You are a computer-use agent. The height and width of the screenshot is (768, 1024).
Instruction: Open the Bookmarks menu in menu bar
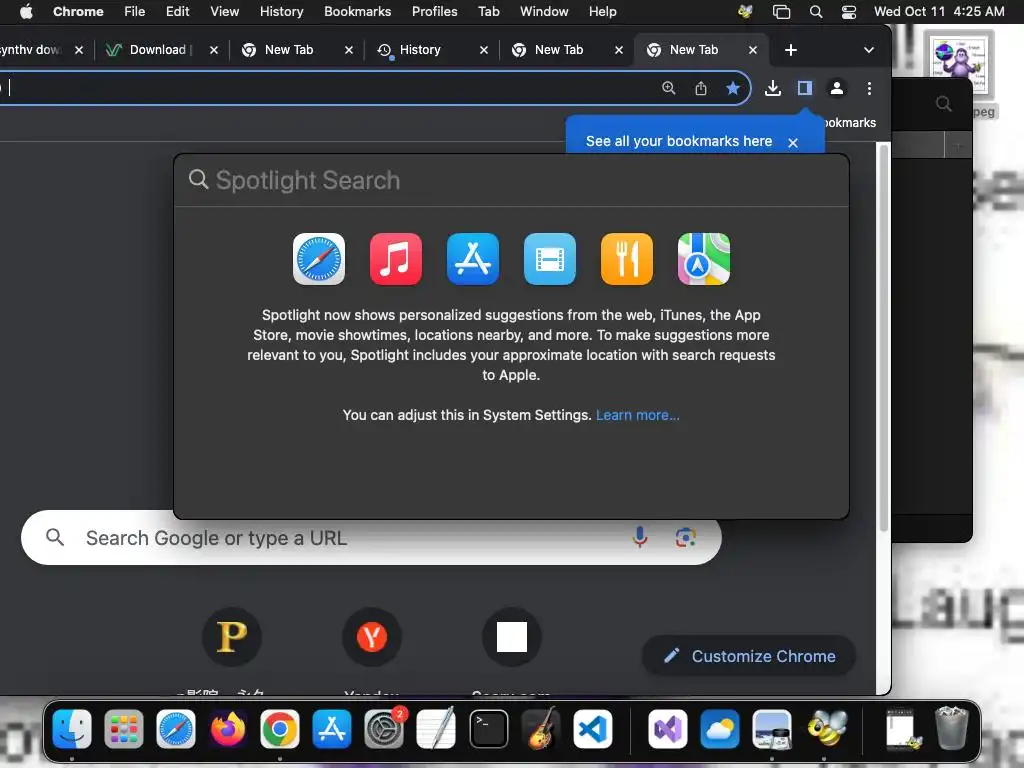coord(357,12)
